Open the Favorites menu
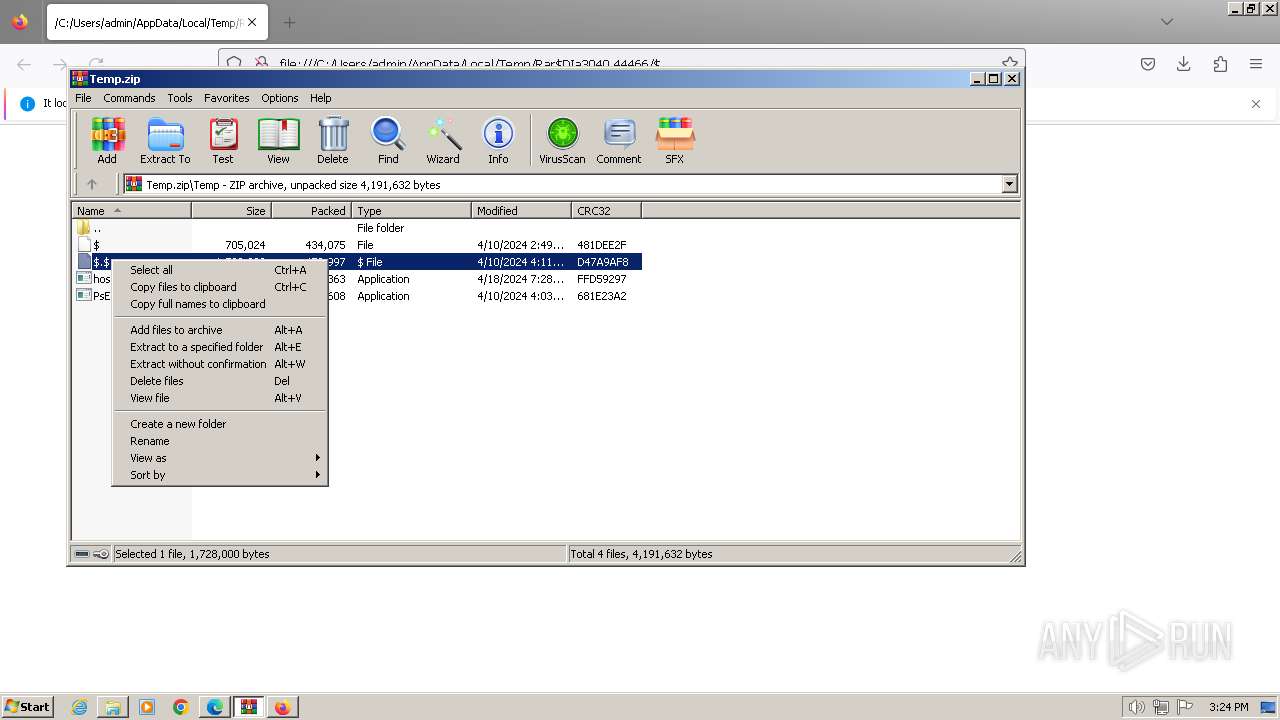Image resolution: width=1280 pixels, height=720 pixels. click(x=227, y=98)
